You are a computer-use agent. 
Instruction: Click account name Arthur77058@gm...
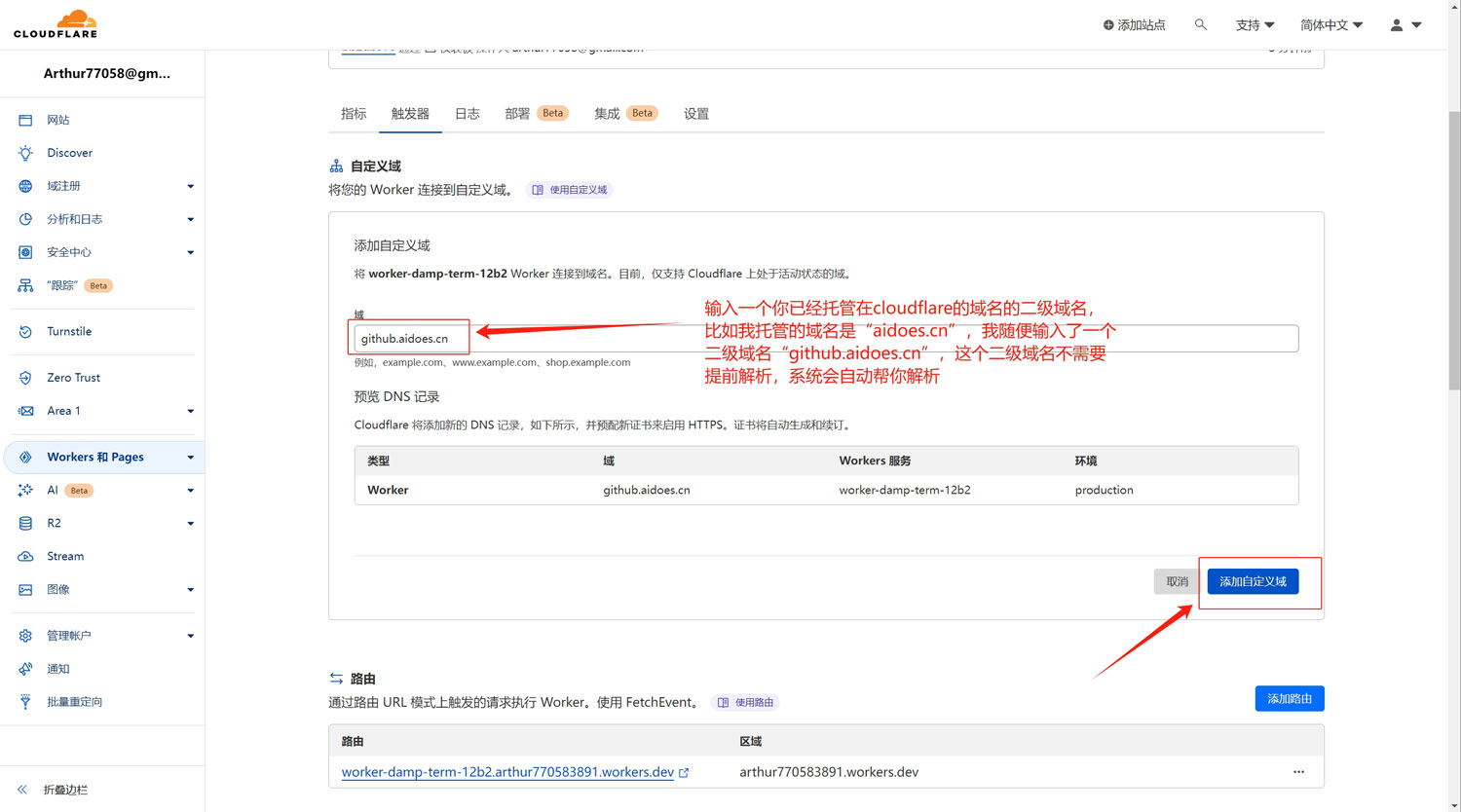pos(107,73)
